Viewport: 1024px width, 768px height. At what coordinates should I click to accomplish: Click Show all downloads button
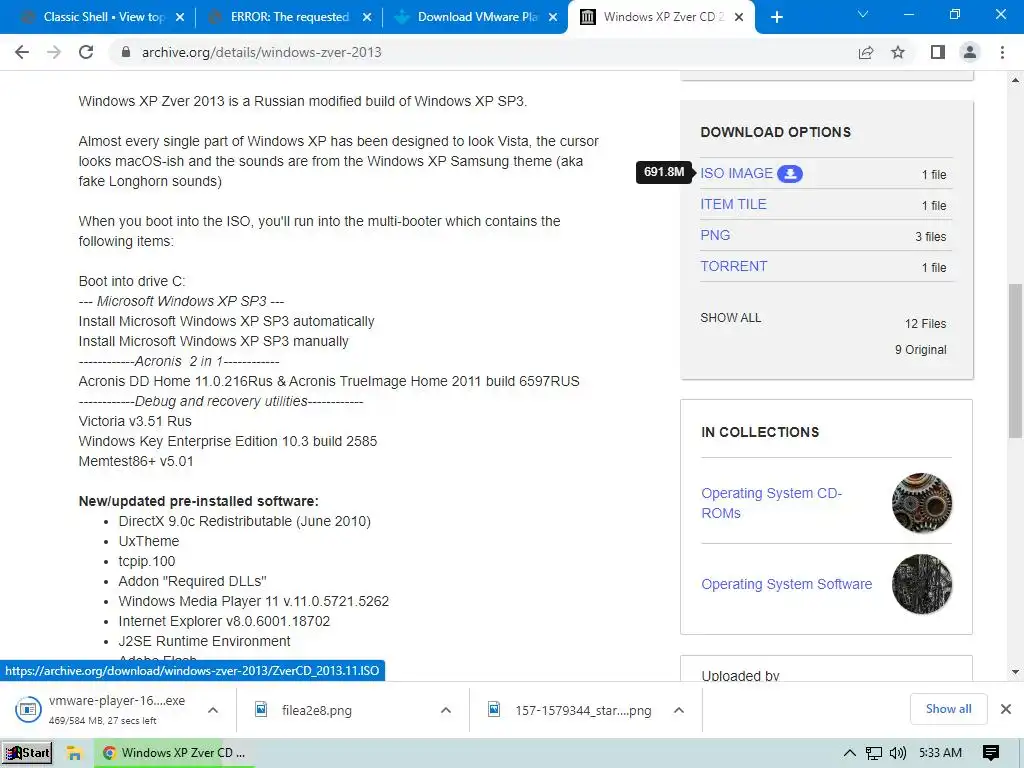(x=948, y=709)
